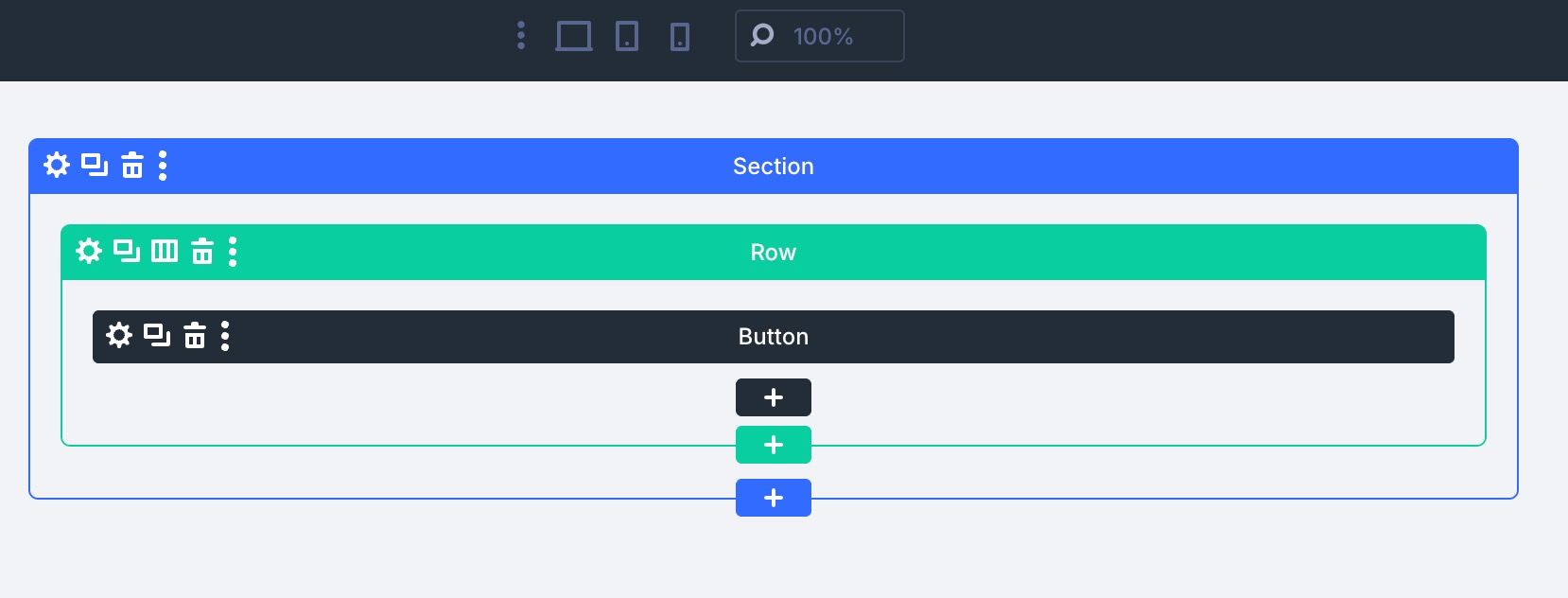Open top toolbar three-dot menu
1568x598 pixels.
click(x=521, y=36)
